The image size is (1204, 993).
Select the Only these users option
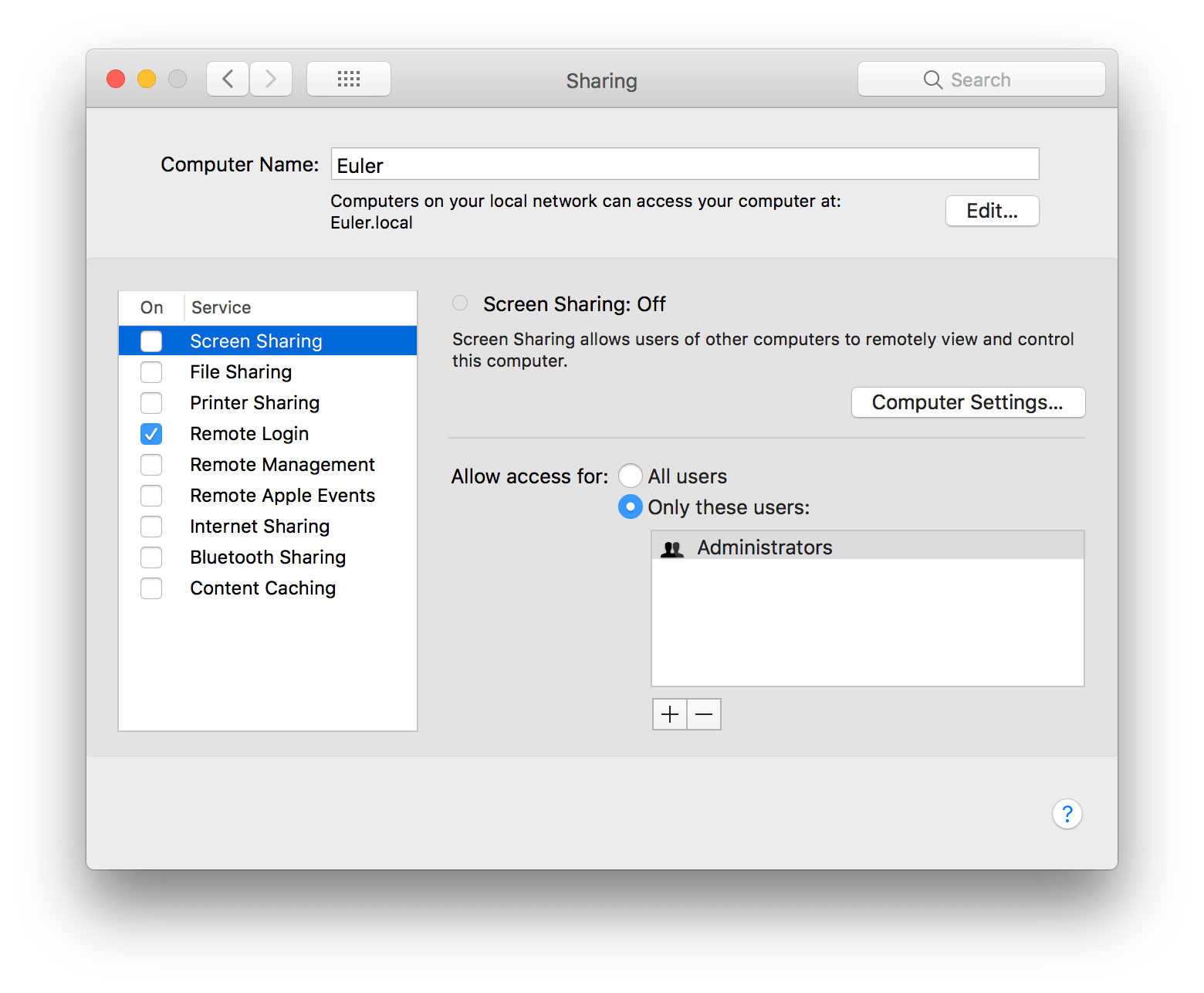630,507
